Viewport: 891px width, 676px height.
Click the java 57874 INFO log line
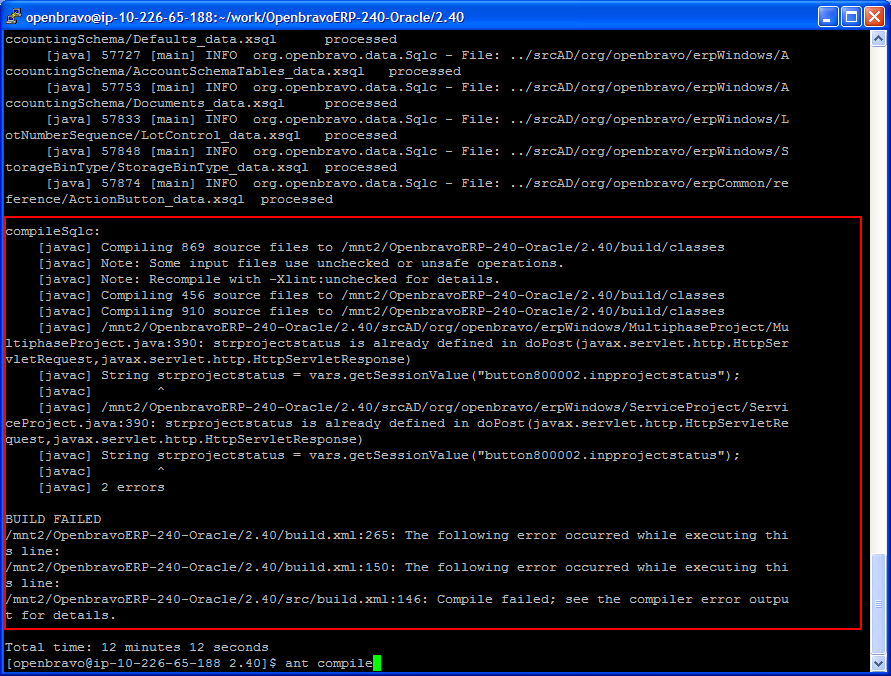pyautogui.click(x=417, y=183)
